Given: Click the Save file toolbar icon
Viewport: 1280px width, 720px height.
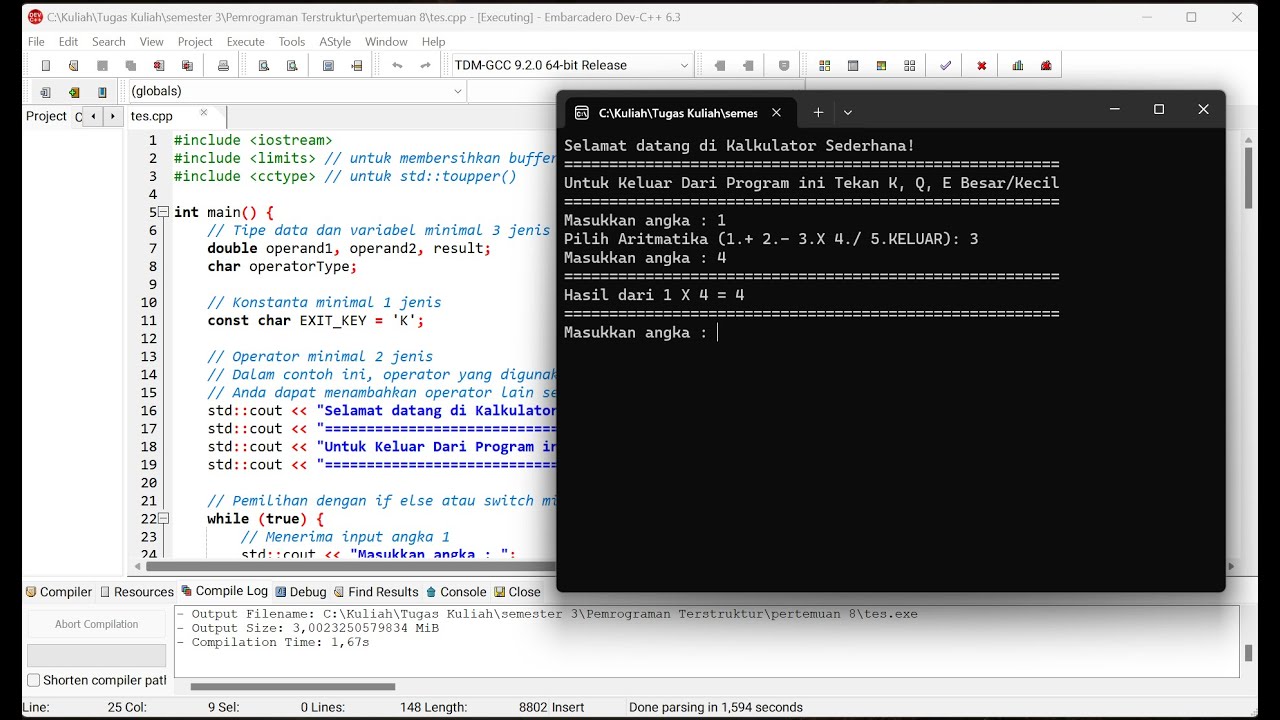Looking at the screenshot, I should pyautogui.click(x=102, y=66).
